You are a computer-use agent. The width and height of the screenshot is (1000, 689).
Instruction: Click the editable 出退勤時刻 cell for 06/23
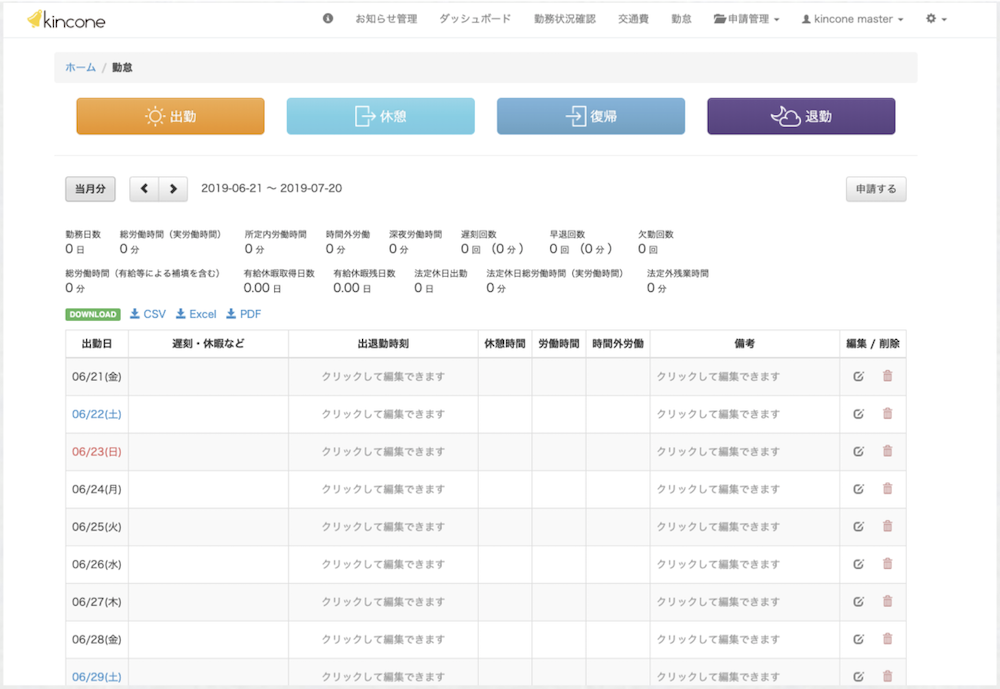pos(382,451)
